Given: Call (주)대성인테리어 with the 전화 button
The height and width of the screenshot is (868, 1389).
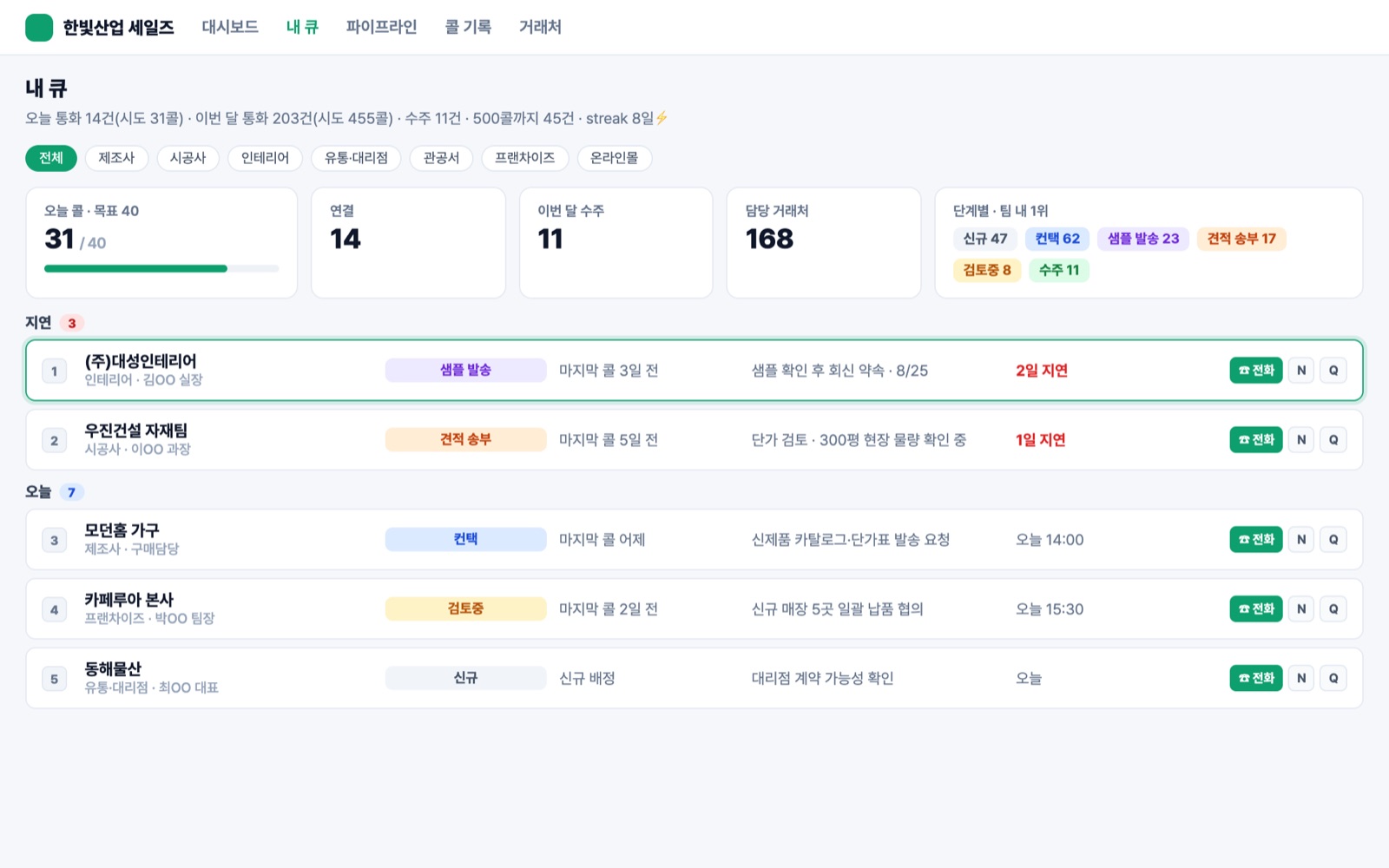Looking at the screenshot, I should tap(1255, 371).
